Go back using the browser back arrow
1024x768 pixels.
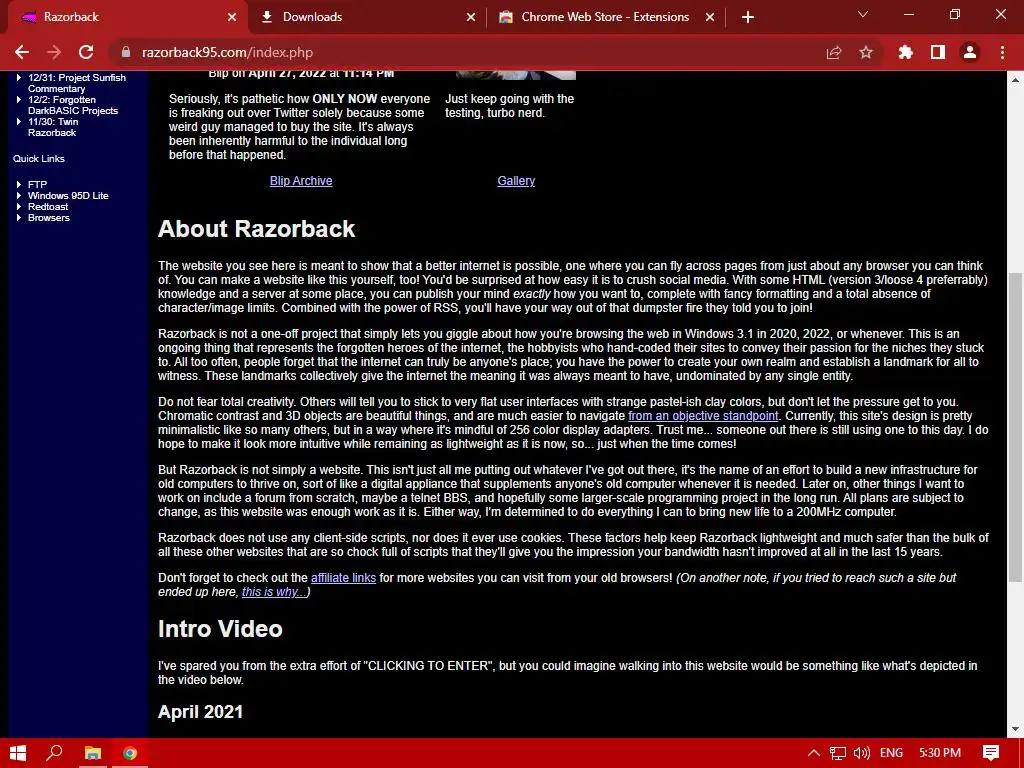pyautogui.click(x=22, y=52)
